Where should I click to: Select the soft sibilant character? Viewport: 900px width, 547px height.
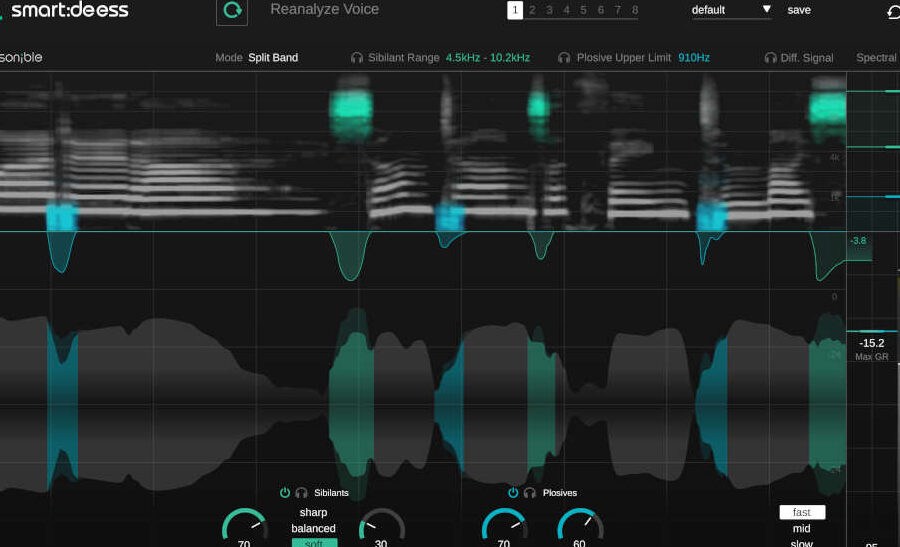click(x=314, y=542)
